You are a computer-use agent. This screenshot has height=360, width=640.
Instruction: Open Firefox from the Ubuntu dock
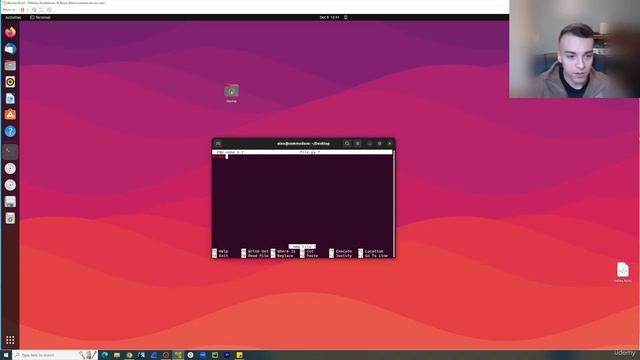(x=10, y=32)
